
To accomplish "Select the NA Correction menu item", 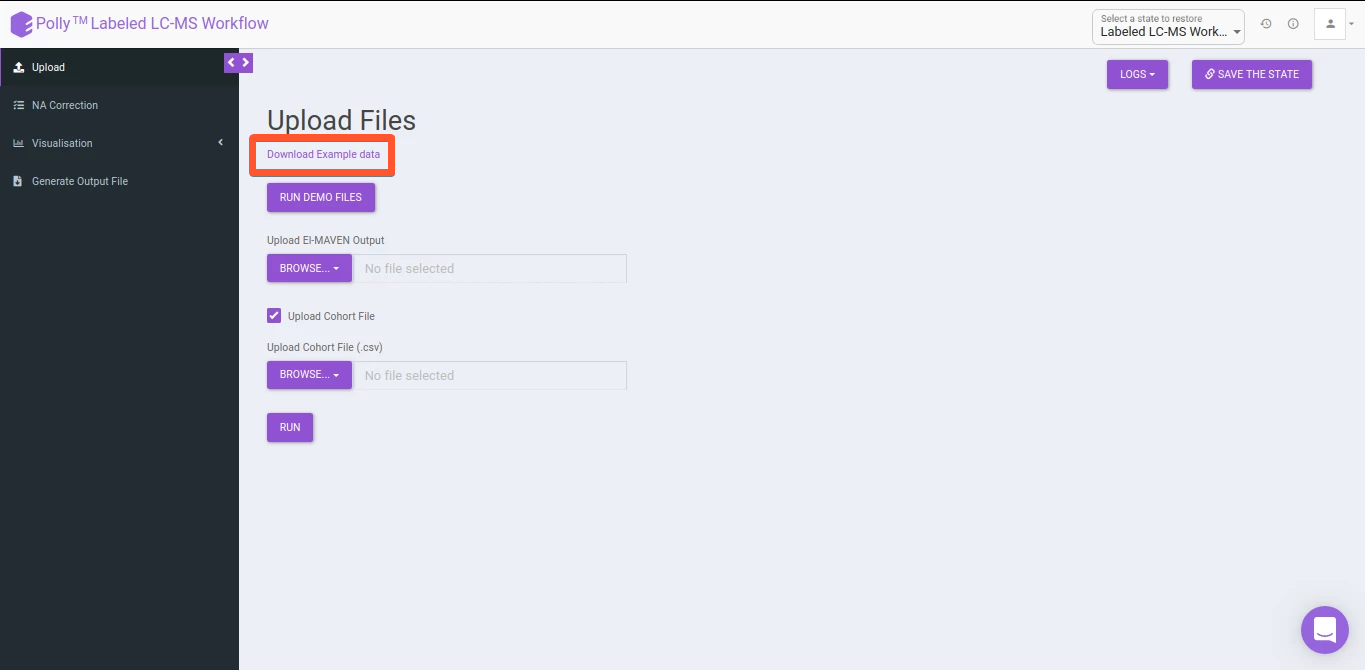I will point(64,105).
